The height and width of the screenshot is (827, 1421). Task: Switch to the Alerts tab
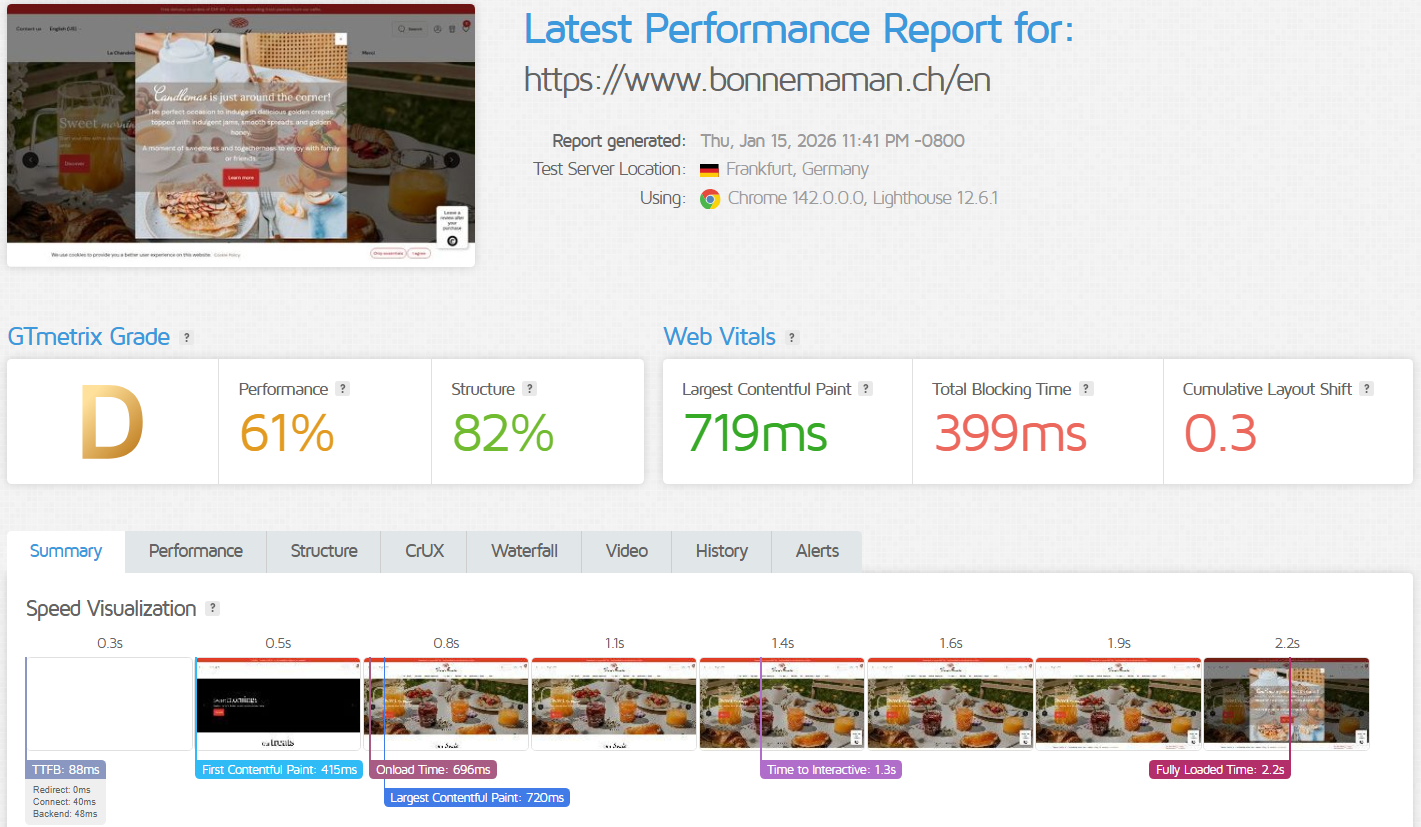click(818, 551)
